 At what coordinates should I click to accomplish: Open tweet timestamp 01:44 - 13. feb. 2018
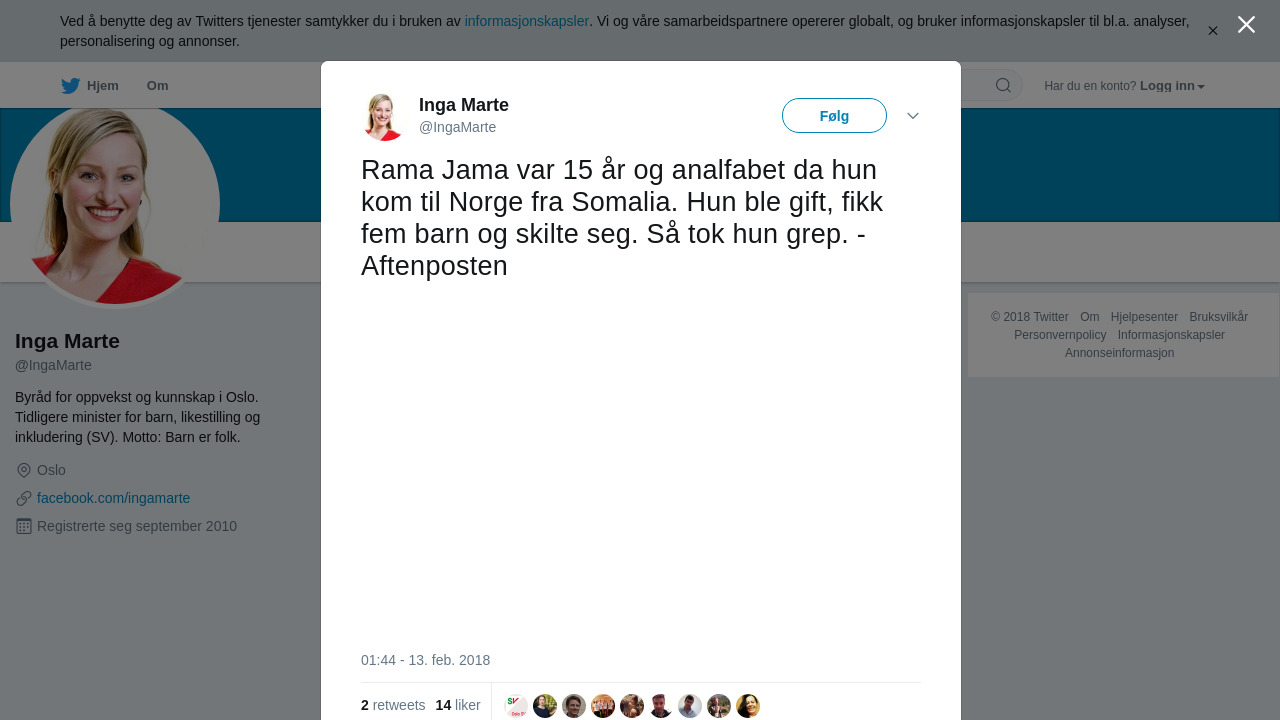pyautogui.click(x=425, y=660)
